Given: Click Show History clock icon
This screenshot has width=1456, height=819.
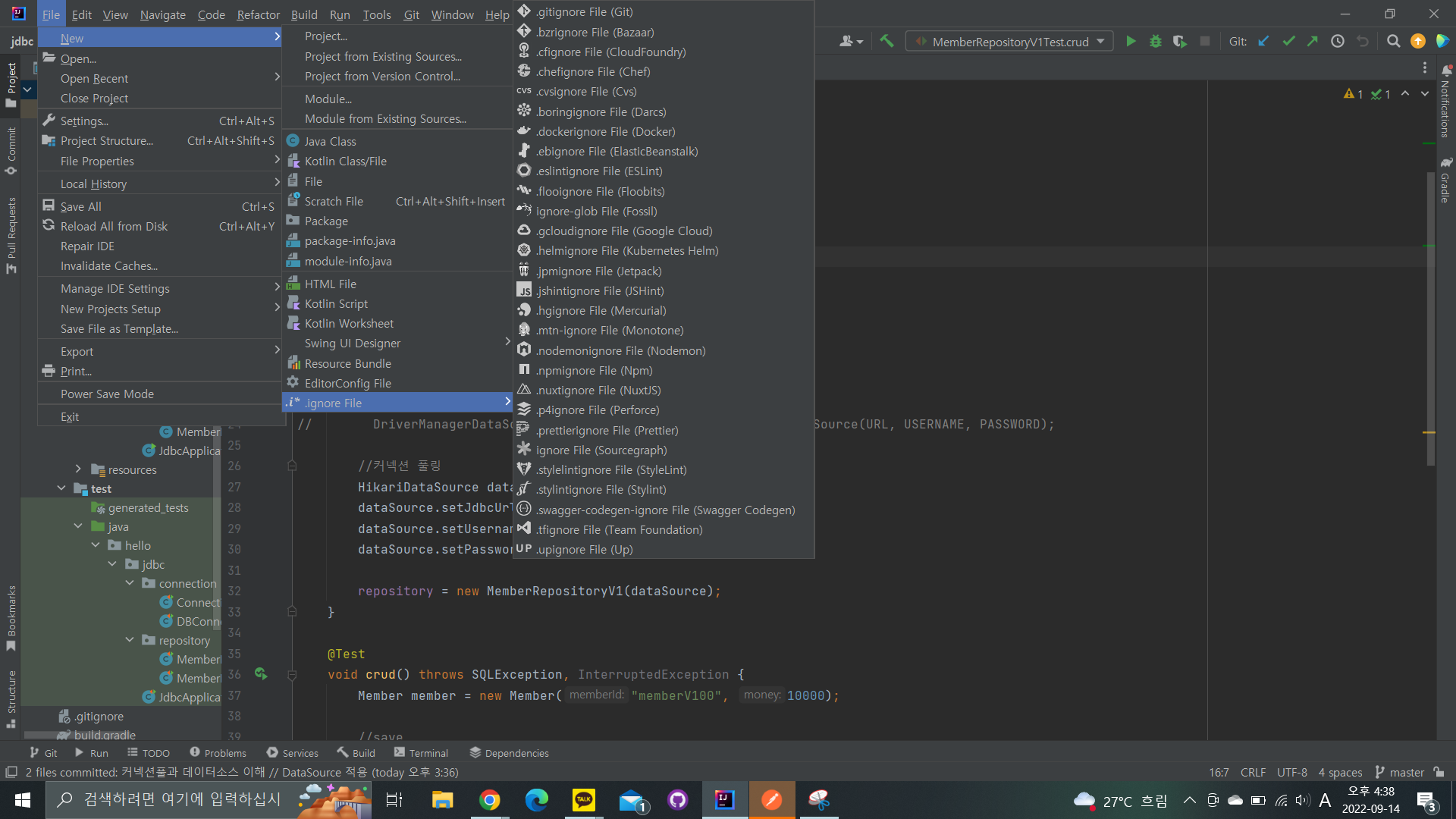Looking at the screenshot, I should [1338, 42].
